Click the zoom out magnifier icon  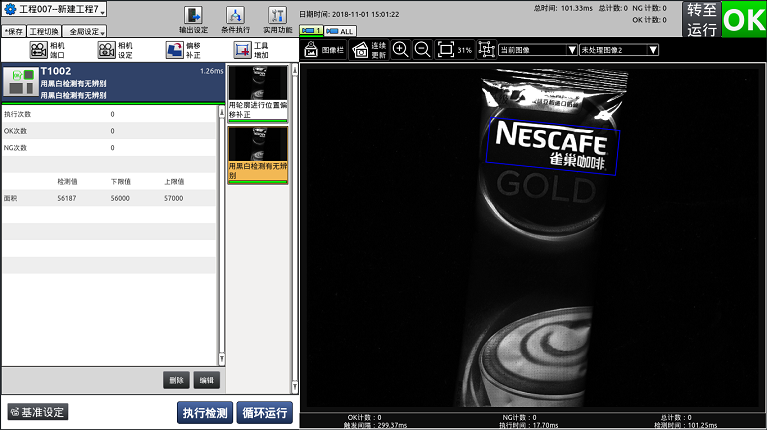(x=422, y=49)
